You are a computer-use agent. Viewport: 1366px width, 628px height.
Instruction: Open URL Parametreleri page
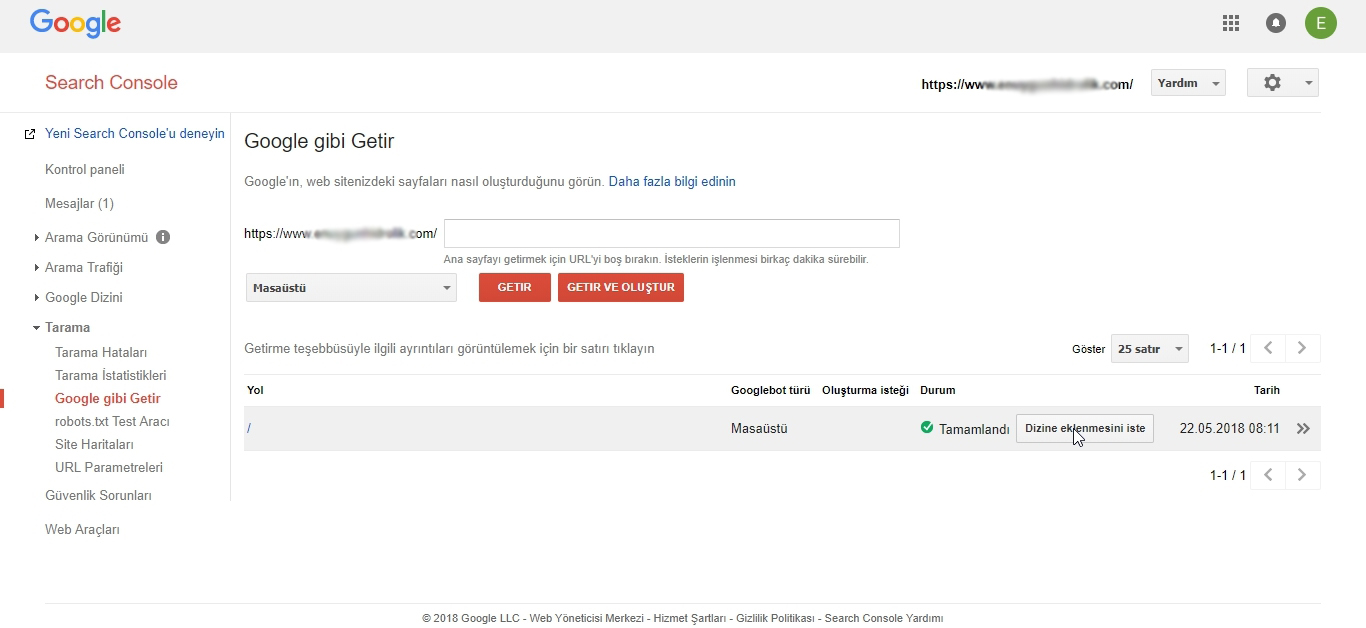(x=109, y=467)
